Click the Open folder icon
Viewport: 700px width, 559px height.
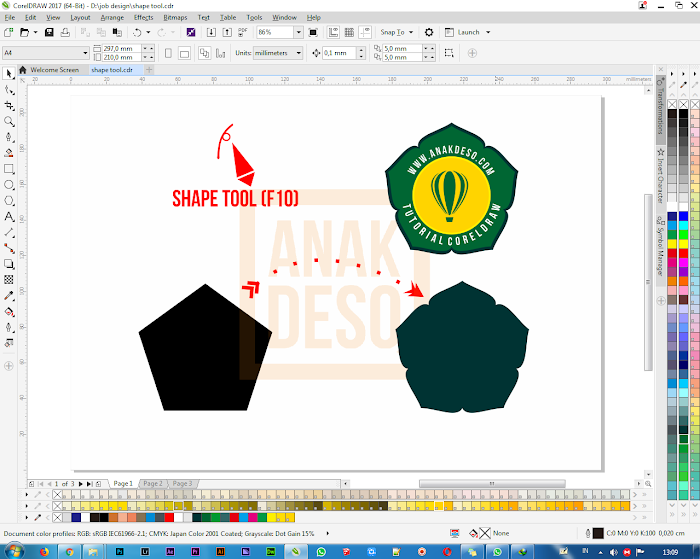[x=25, y=32]
